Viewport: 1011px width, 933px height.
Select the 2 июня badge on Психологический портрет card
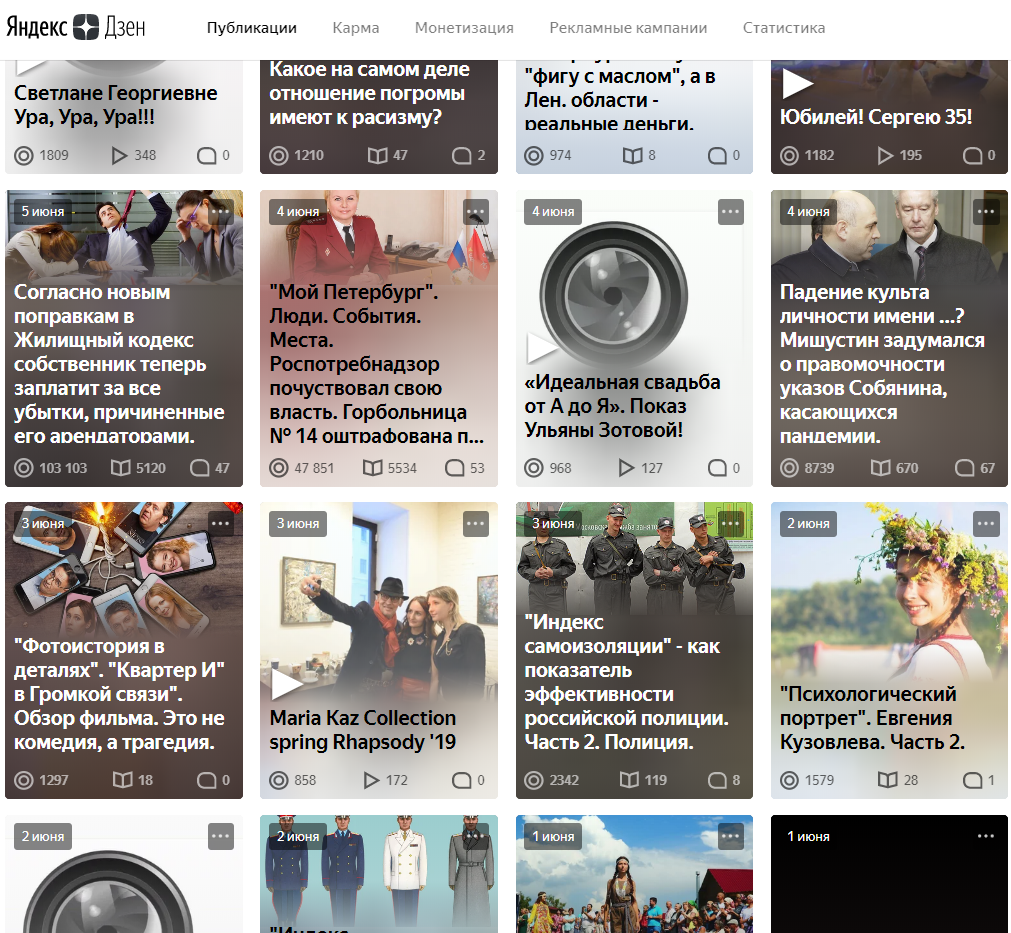tap(809, 524)
